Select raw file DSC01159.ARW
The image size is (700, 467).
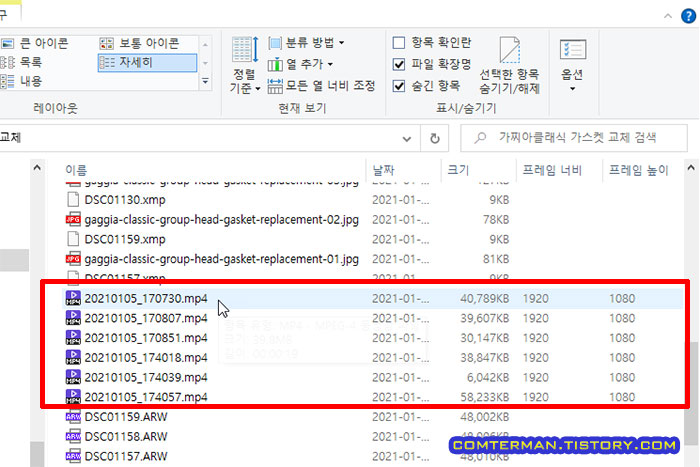pyautogui.click(x=126, y=417)
